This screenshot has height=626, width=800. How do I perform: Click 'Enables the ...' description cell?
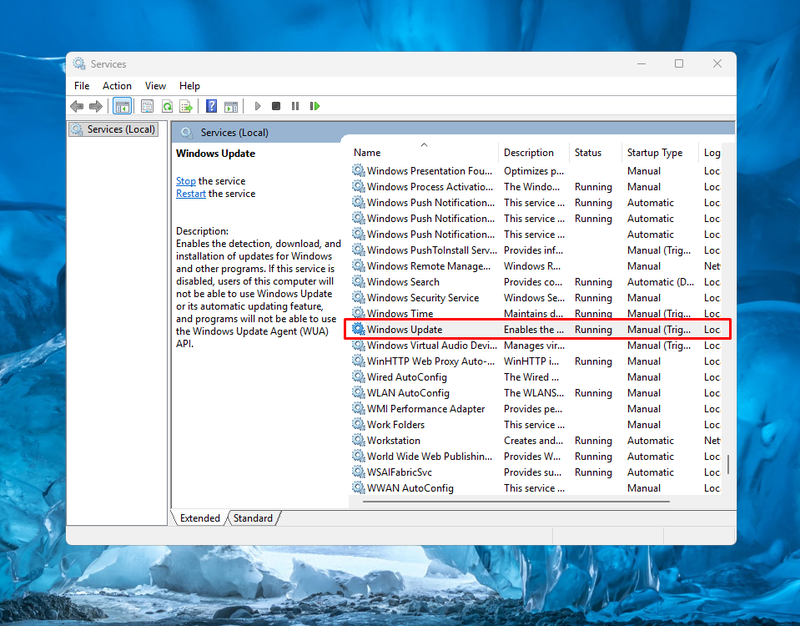point(534,330)
